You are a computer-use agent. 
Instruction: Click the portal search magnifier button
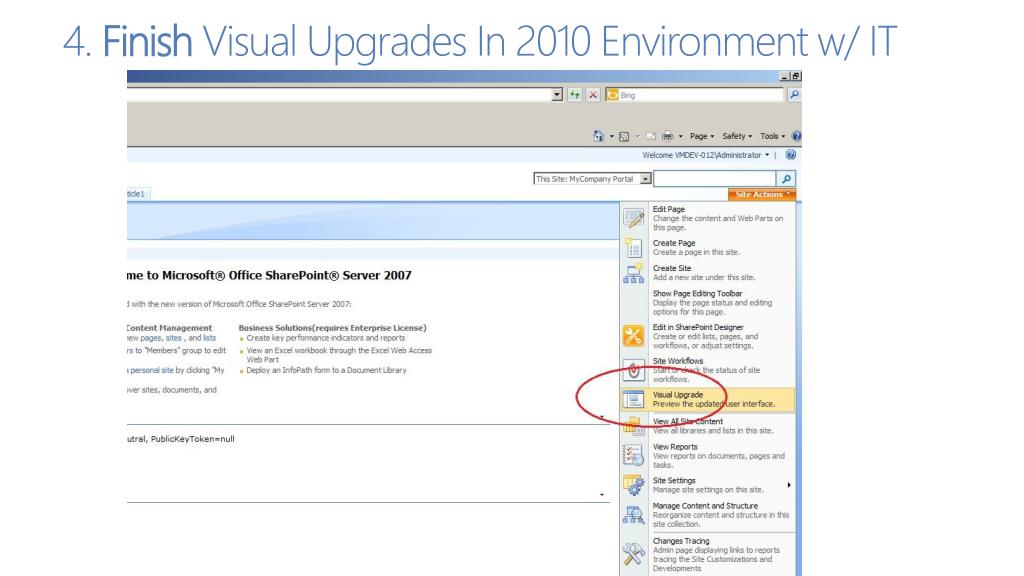click(786, 178)
